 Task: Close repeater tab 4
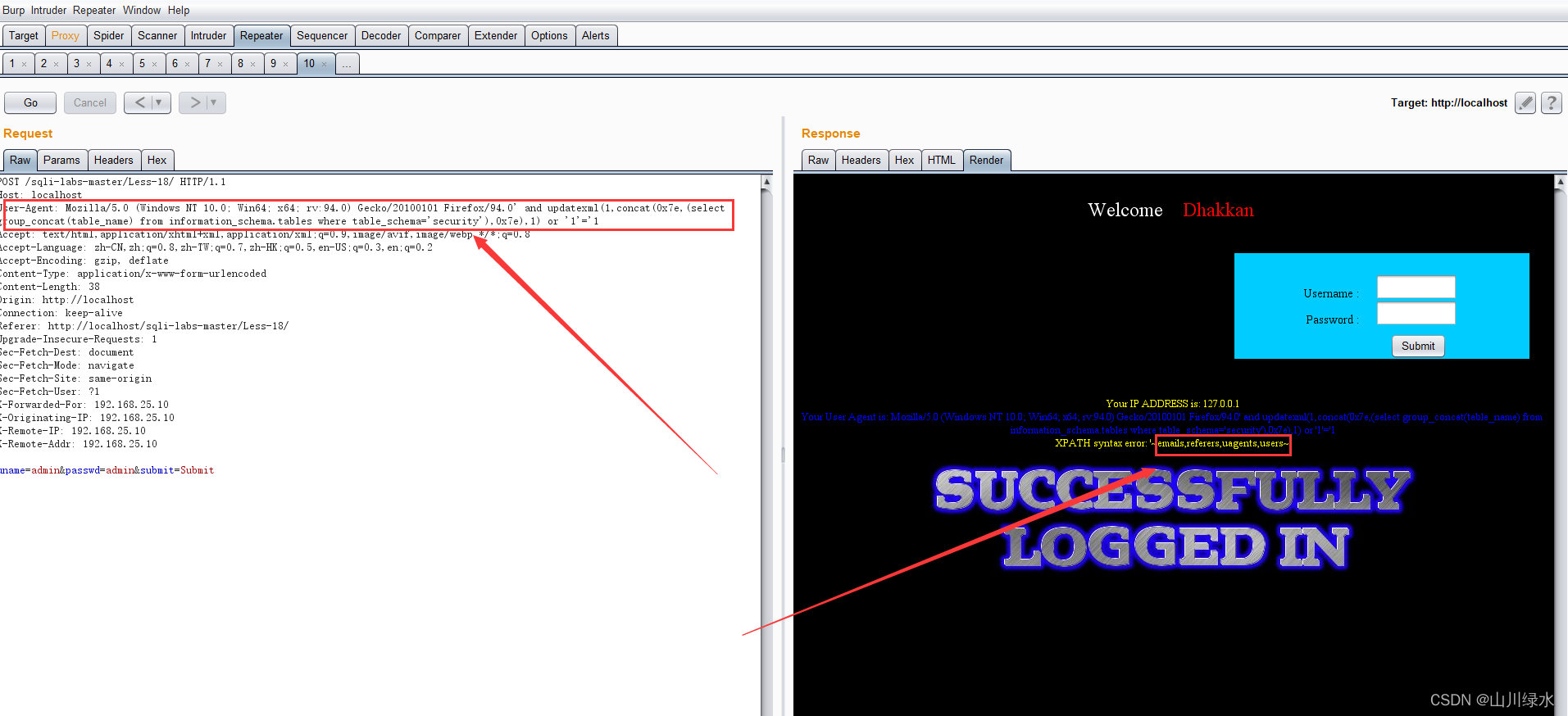(x=122, y=64)
